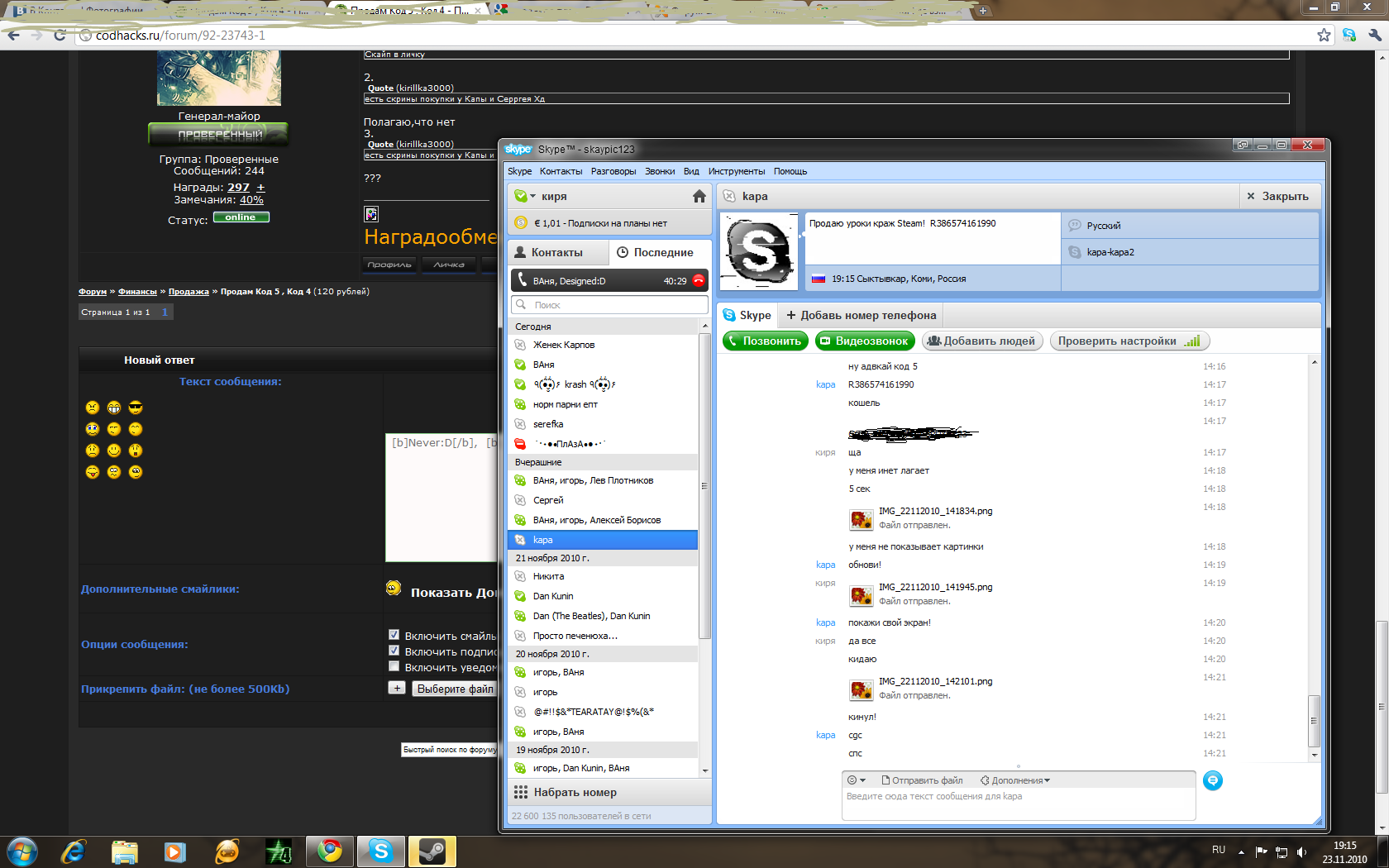Open the Skype menu in menu bar
Image resolution: width=1389 pixels, height=868 pixels.
(x=519, y=171)
